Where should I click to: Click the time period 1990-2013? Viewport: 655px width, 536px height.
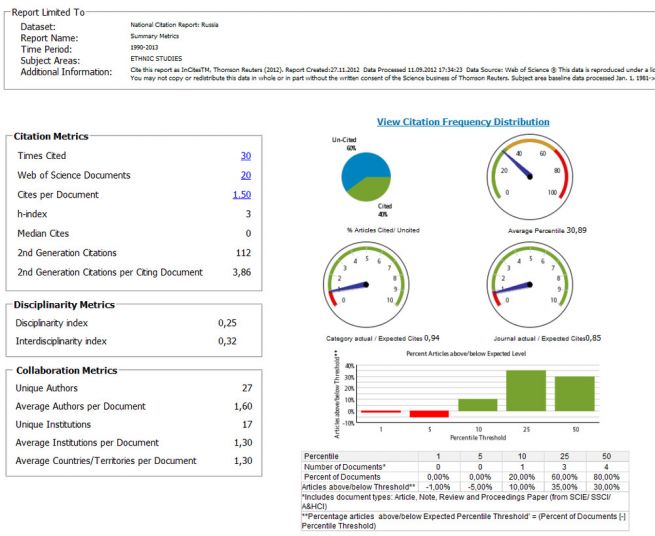coord(144,47)
